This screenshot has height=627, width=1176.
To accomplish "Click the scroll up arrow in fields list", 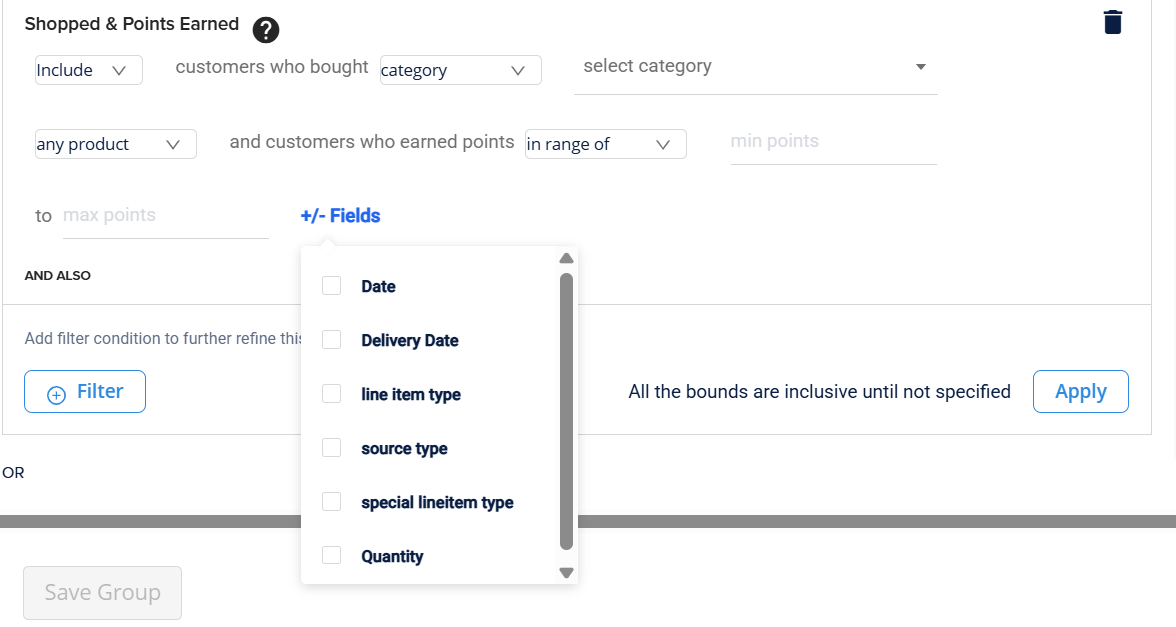I will tap(566, 258).
